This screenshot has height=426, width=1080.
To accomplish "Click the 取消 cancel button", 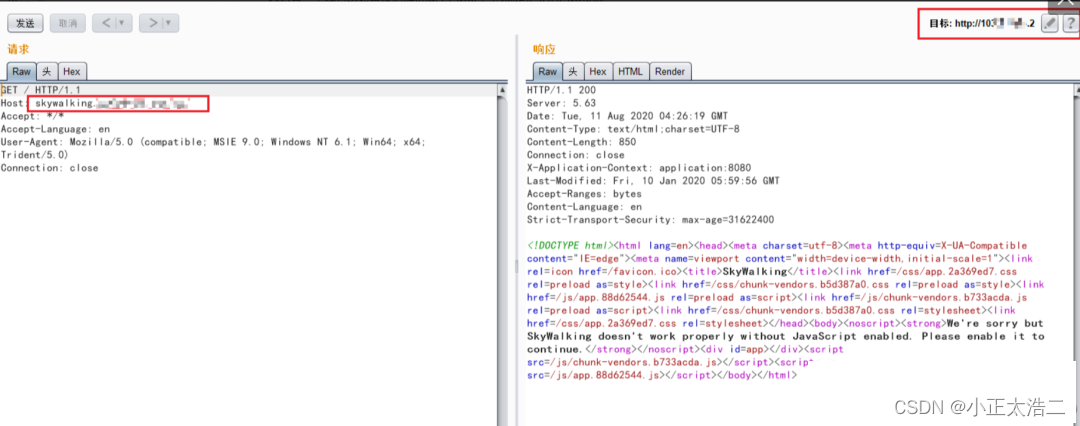I will tap(68, 23).
